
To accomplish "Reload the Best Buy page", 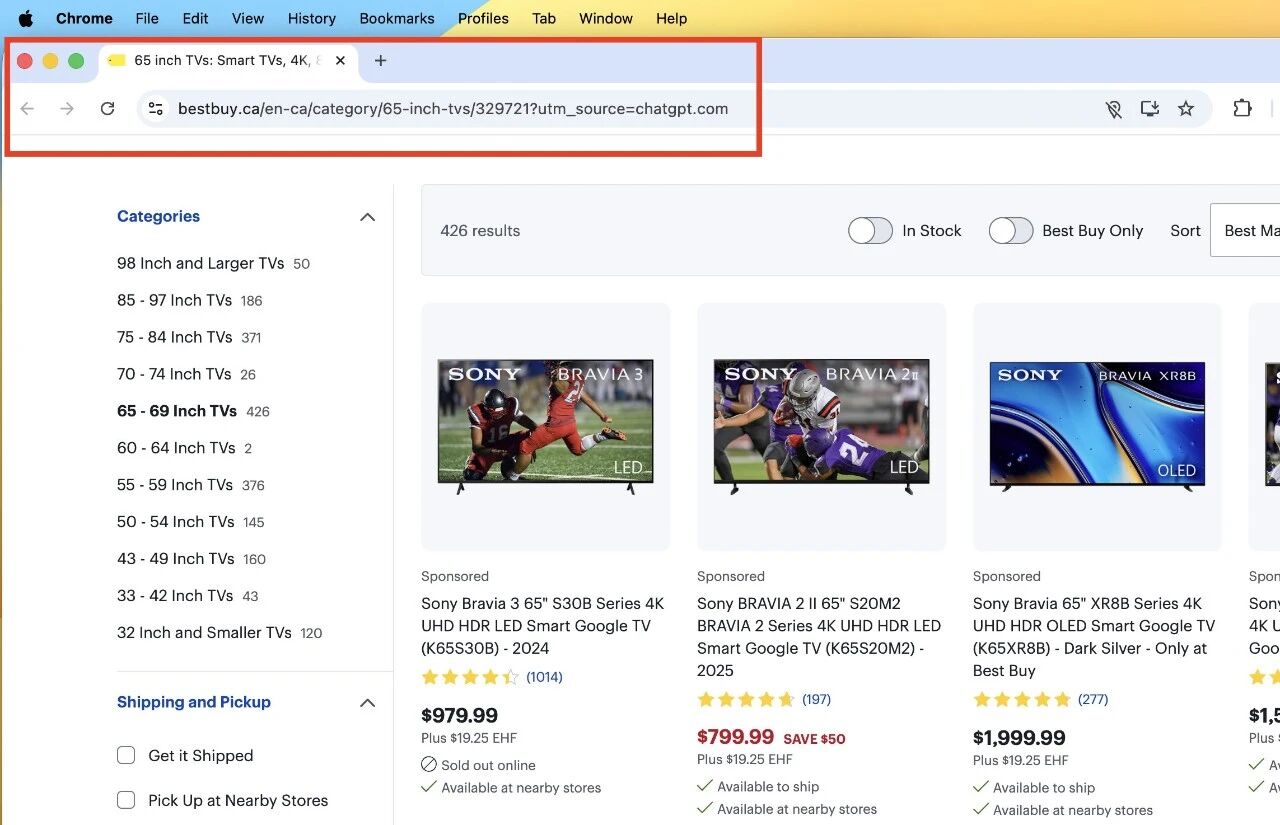I will pyautogui.click(x=108, y=109).
